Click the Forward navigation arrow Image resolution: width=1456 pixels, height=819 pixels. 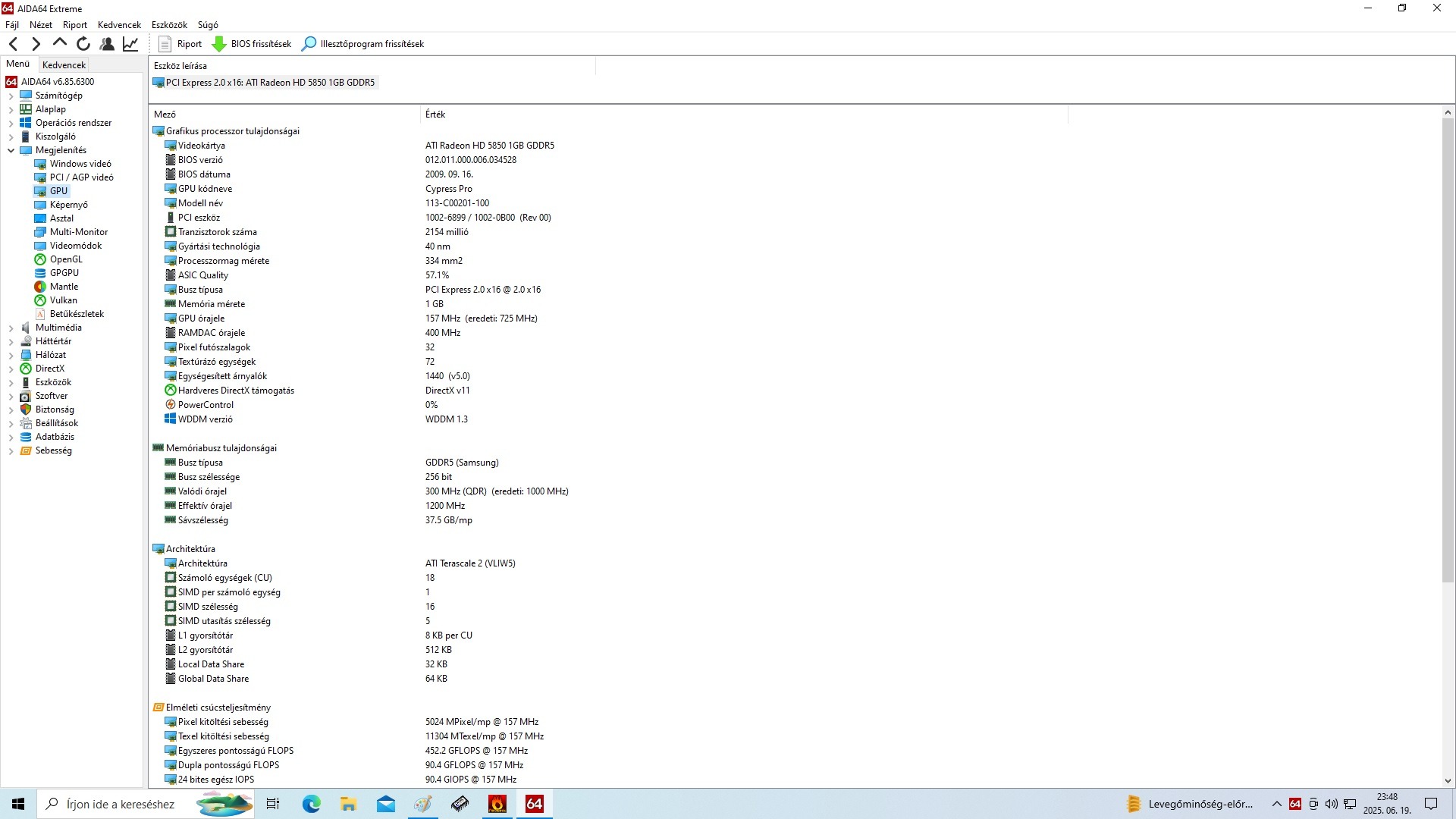point(36,44)
